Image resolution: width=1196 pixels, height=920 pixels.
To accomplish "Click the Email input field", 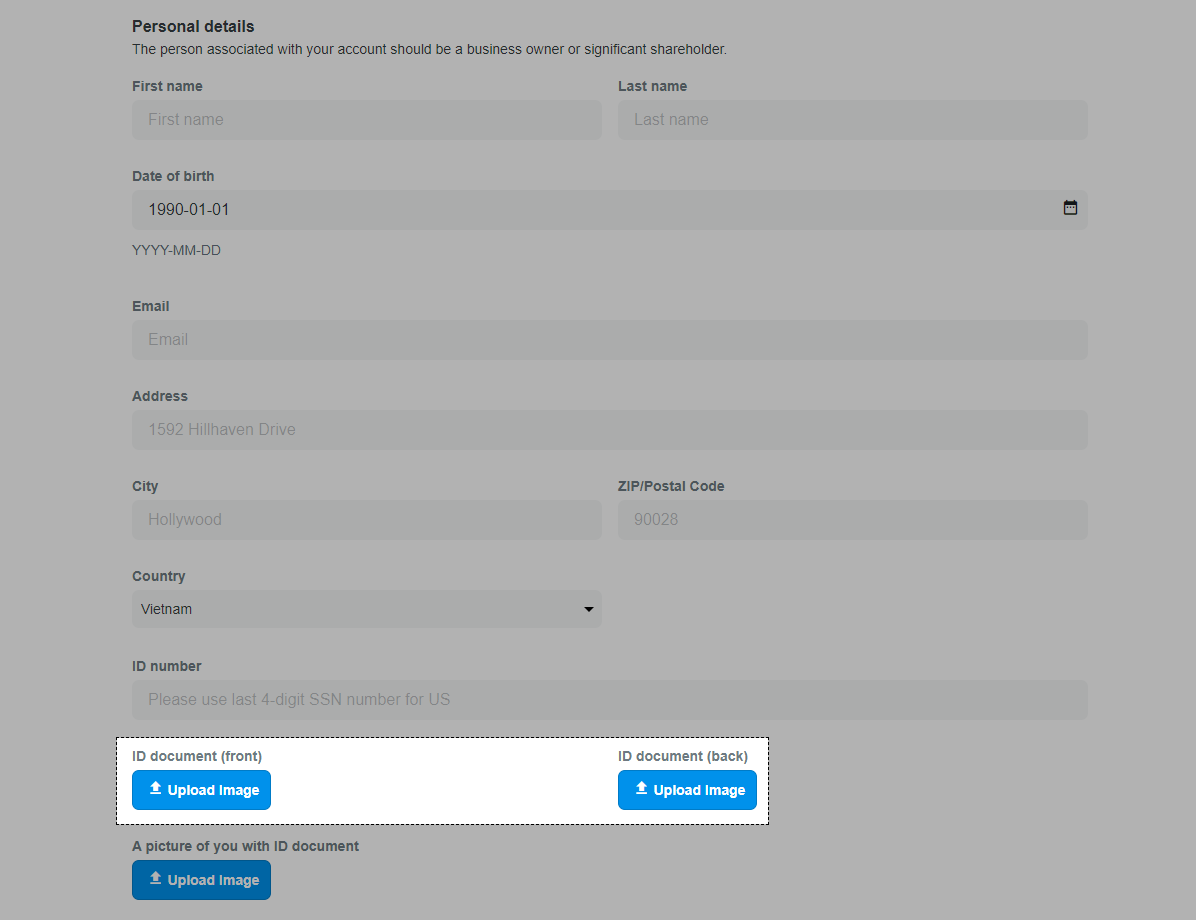I will pyautogui.click(x=609, y=340).
